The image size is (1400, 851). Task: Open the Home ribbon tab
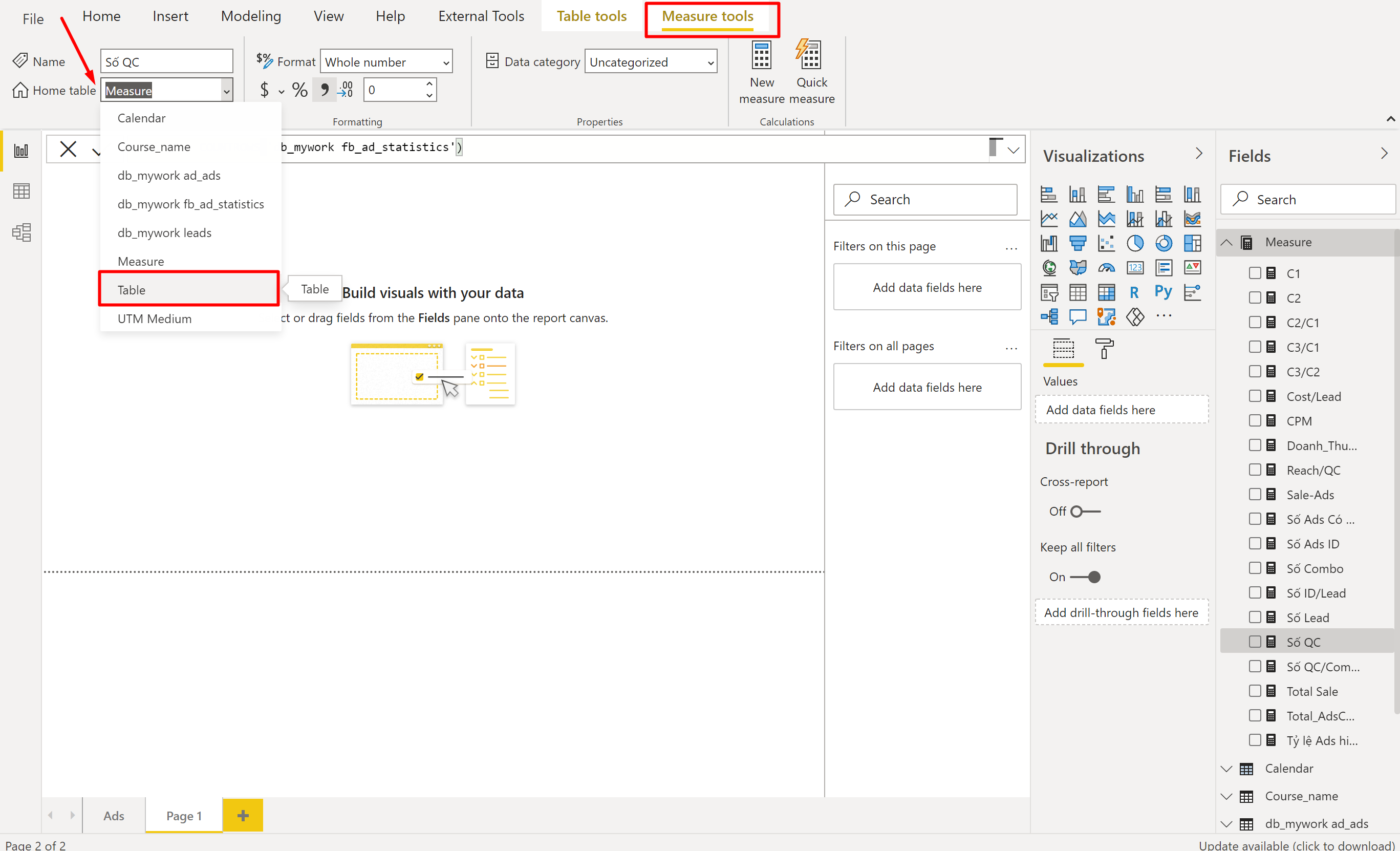[x=101, y=16]
